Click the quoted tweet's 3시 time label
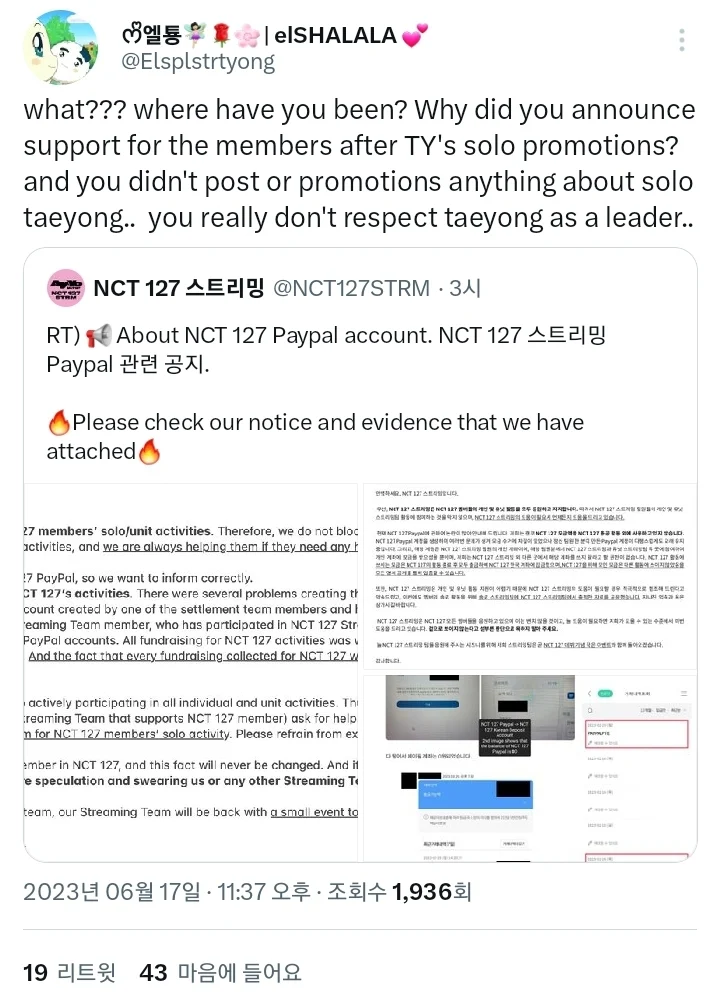This screenshot has height=1008, width=720. (x=465, y=288)
